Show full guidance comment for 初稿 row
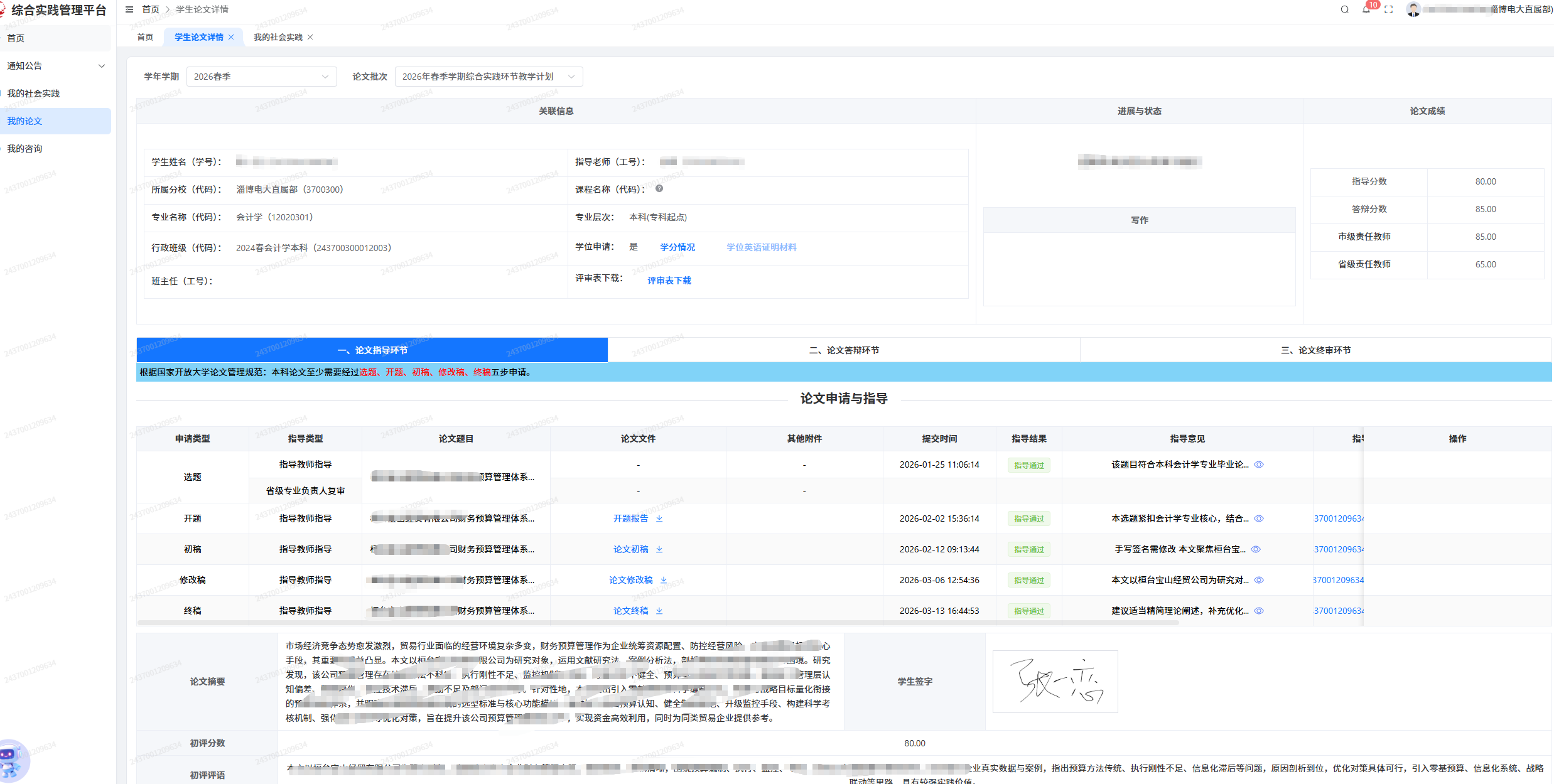This screenshot has width=1554, height=784. coord(1256,549)
